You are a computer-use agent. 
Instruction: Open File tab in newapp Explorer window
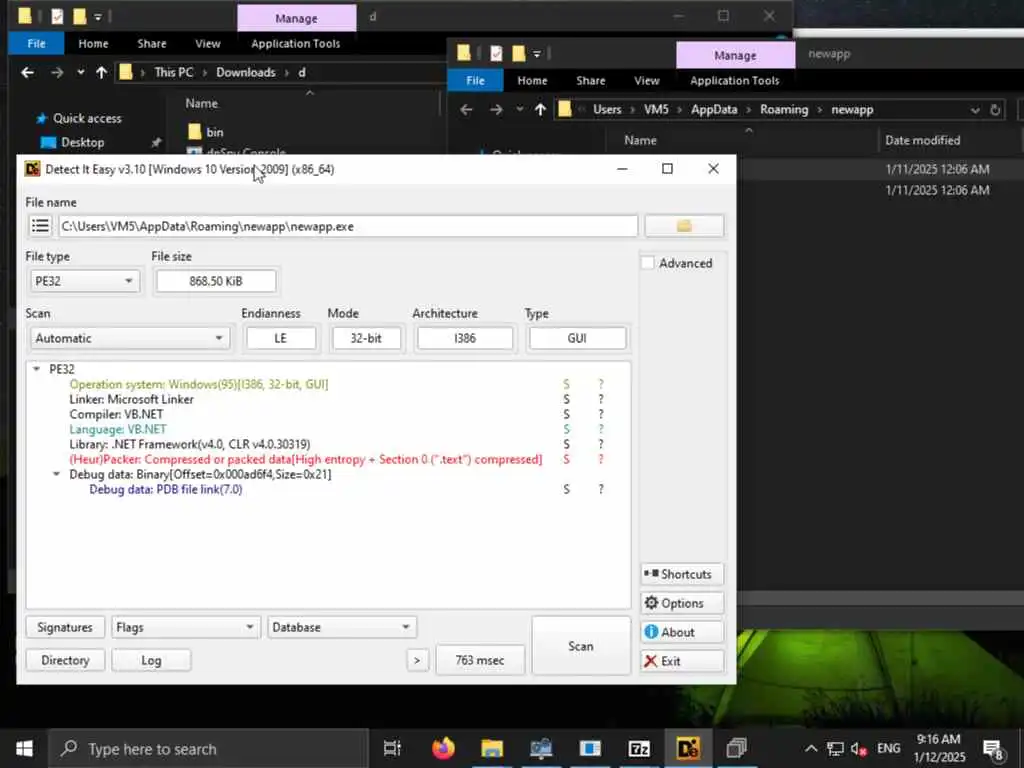tap(475, 80)
